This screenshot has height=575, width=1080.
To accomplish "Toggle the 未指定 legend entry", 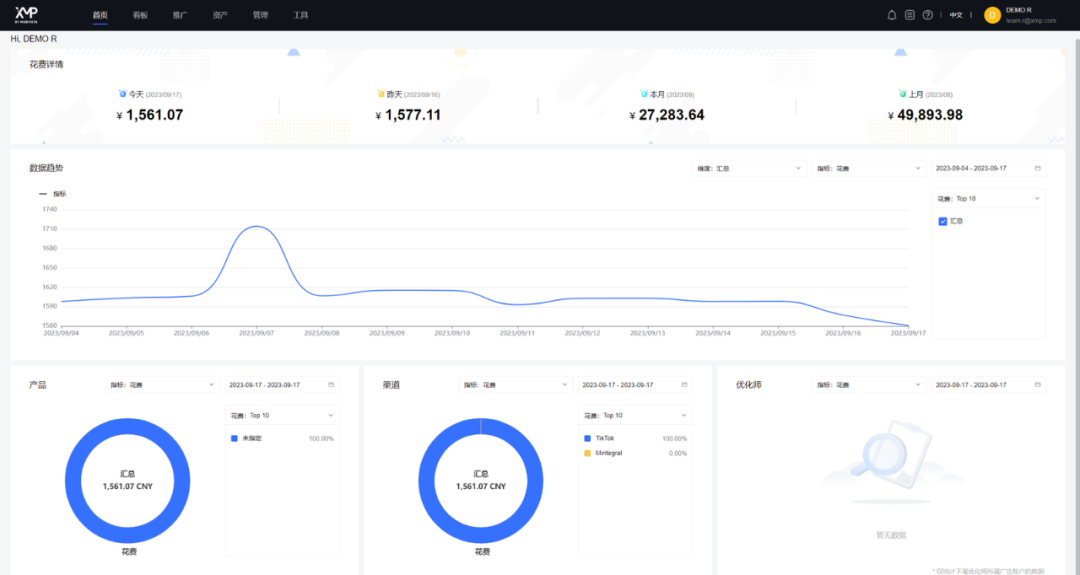I will click(251, 438).
